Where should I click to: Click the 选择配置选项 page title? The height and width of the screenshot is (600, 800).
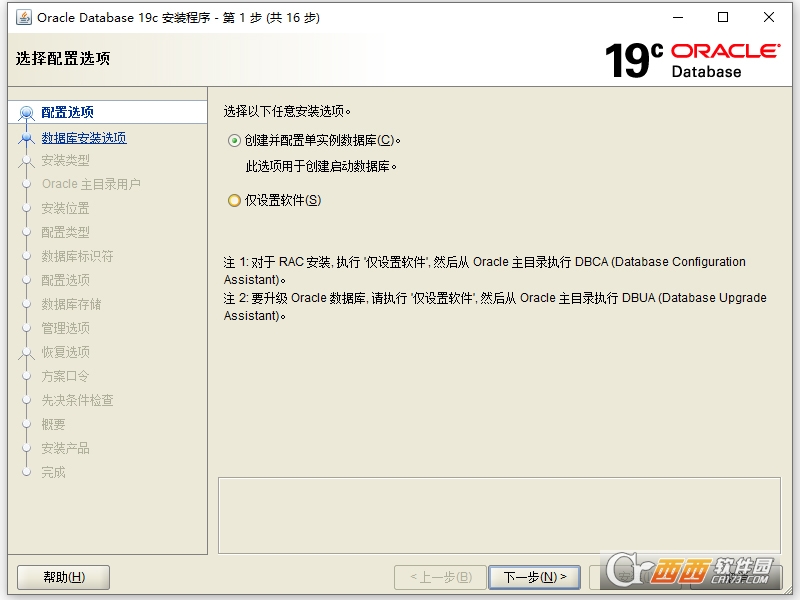(63, 58)
